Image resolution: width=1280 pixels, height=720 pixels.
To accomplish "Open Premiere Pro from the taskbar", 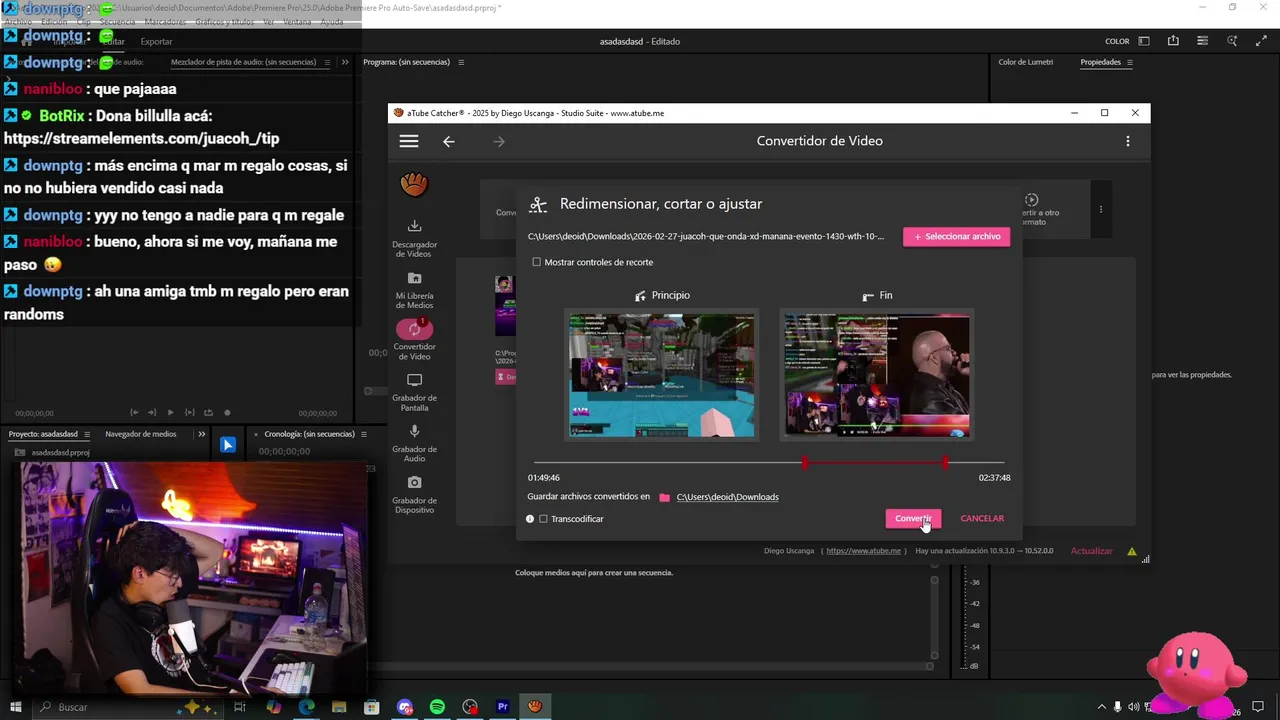I will (503, 707).
